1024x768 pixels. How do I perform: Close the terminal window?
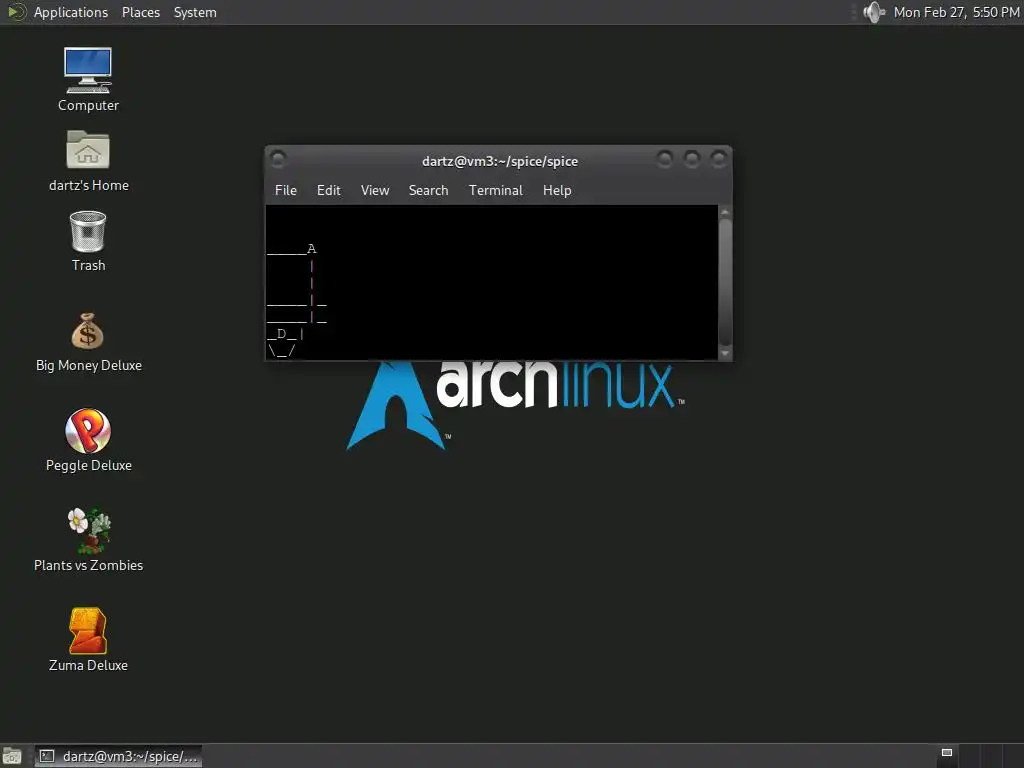coord(718,159)
